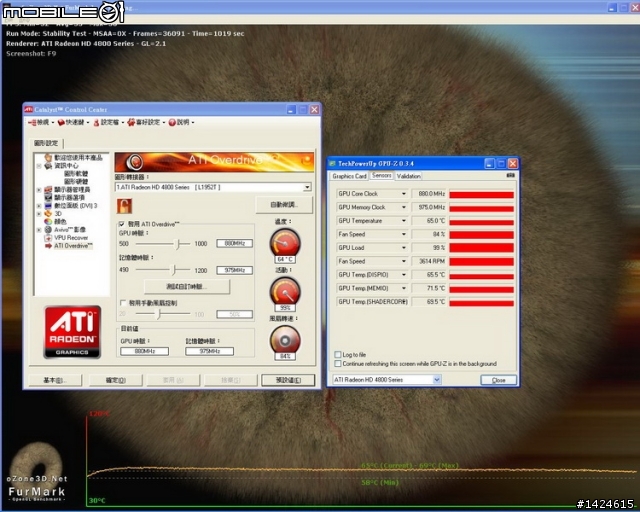Switch to Graphics Card tab in GPU-Z
The width and height of the screenshot is (640, 512).
click(349, 176)
